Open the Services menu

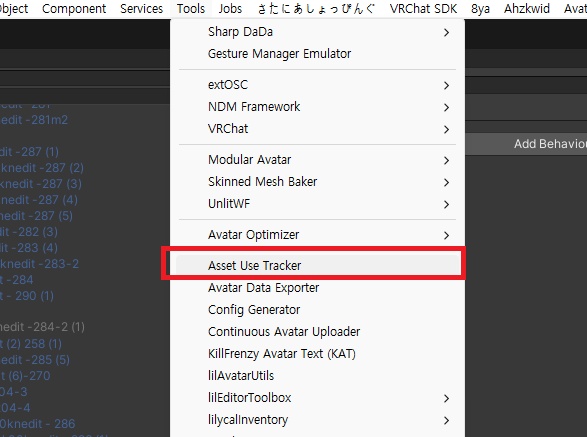point(142,9)
